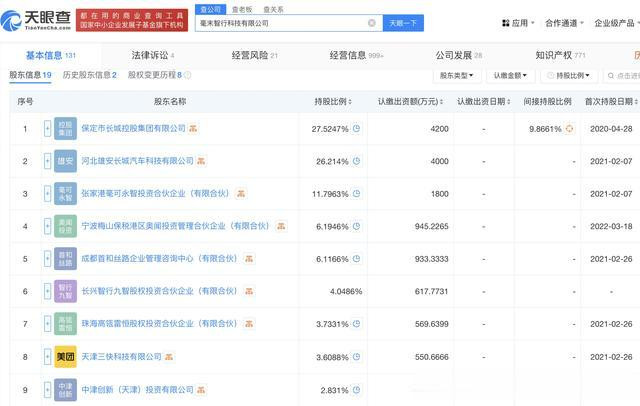Open history chart icon beside 3.6088%
This screenshot has height=406, width=640.
pyautogui.click(x=356, y=357)
